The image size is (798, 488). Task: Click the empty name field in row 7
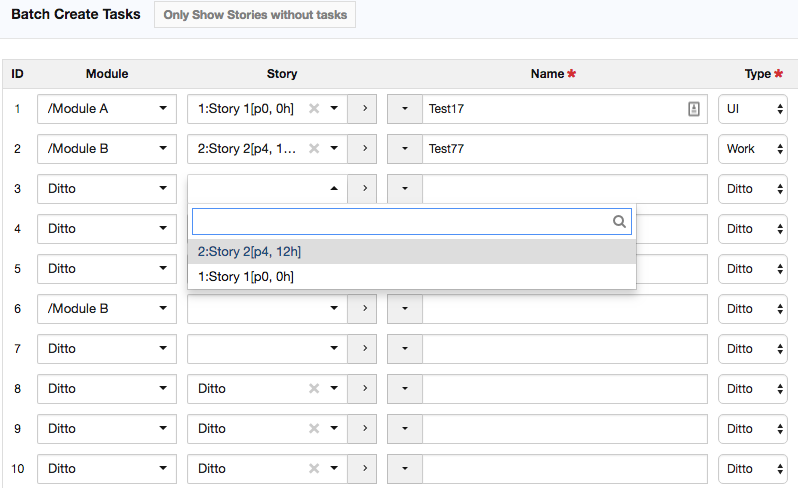point(564,349)
